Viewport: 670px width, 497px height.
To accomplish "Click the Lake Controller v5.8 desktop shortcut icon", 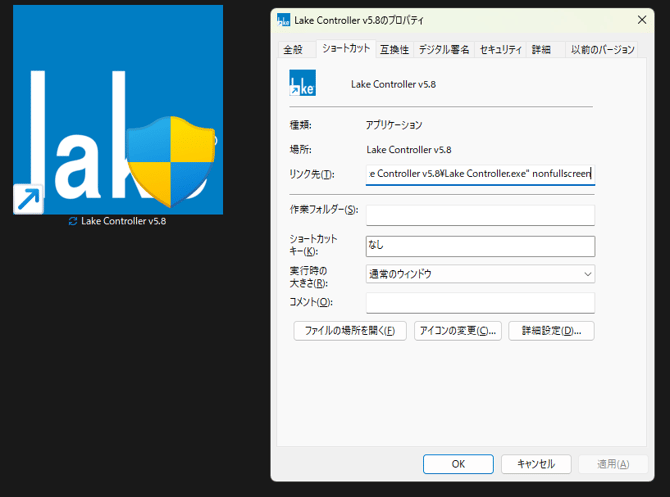I will [118, 110].
